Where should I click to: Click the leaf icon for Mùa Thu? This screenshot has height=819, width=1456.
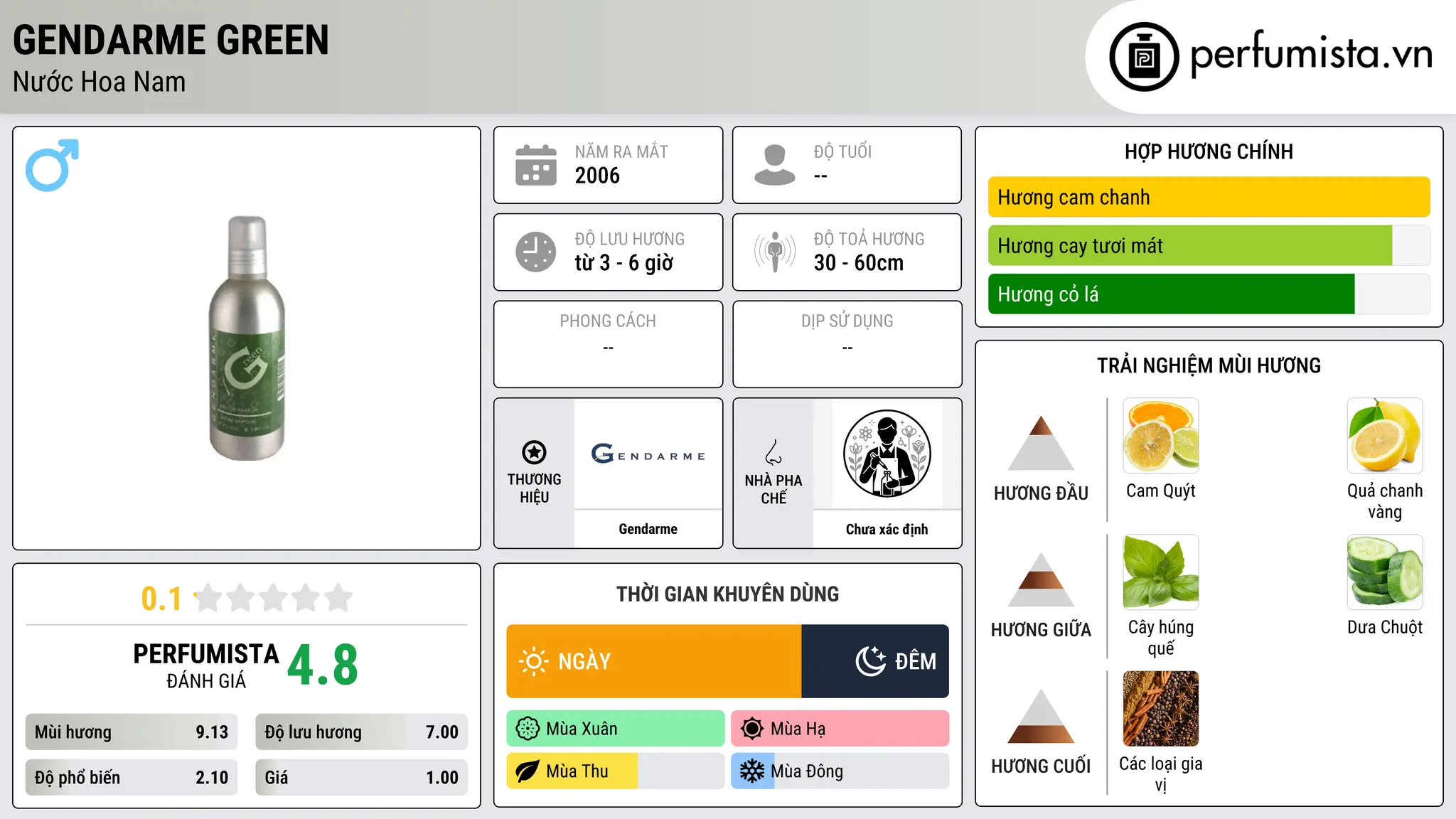pos(528,771)
